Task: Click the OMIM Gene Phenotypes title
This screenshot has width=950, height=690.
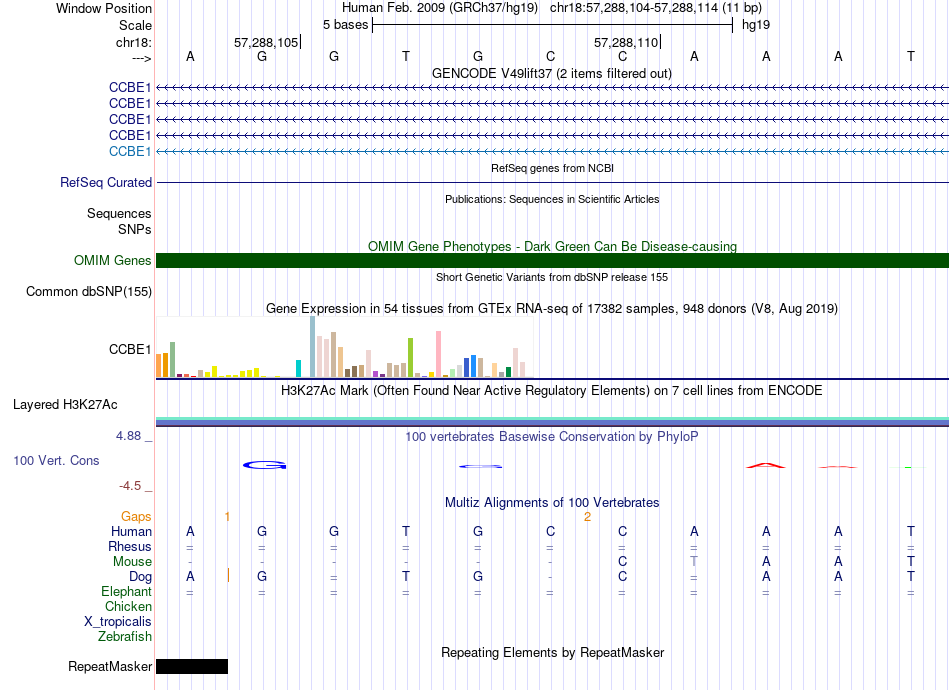Action: click(x=552, y=246)
